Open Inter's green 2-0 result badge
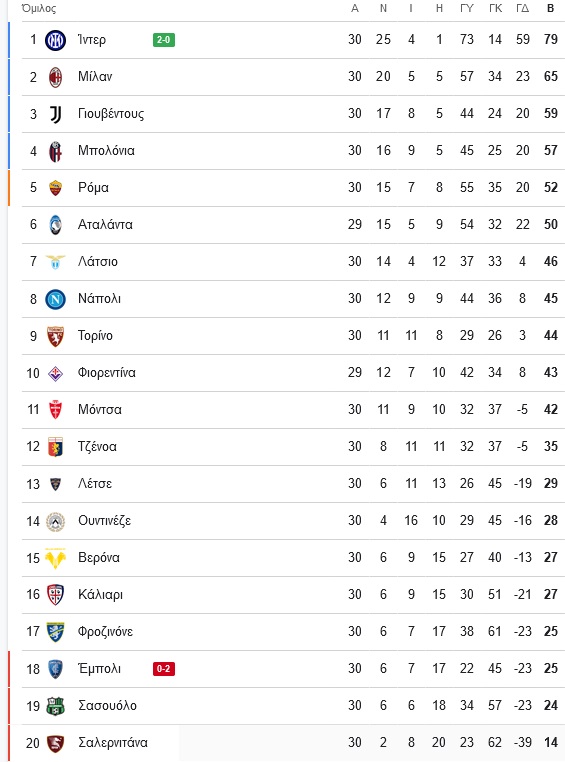Screen dimensions: 565x762 [164, 40]
